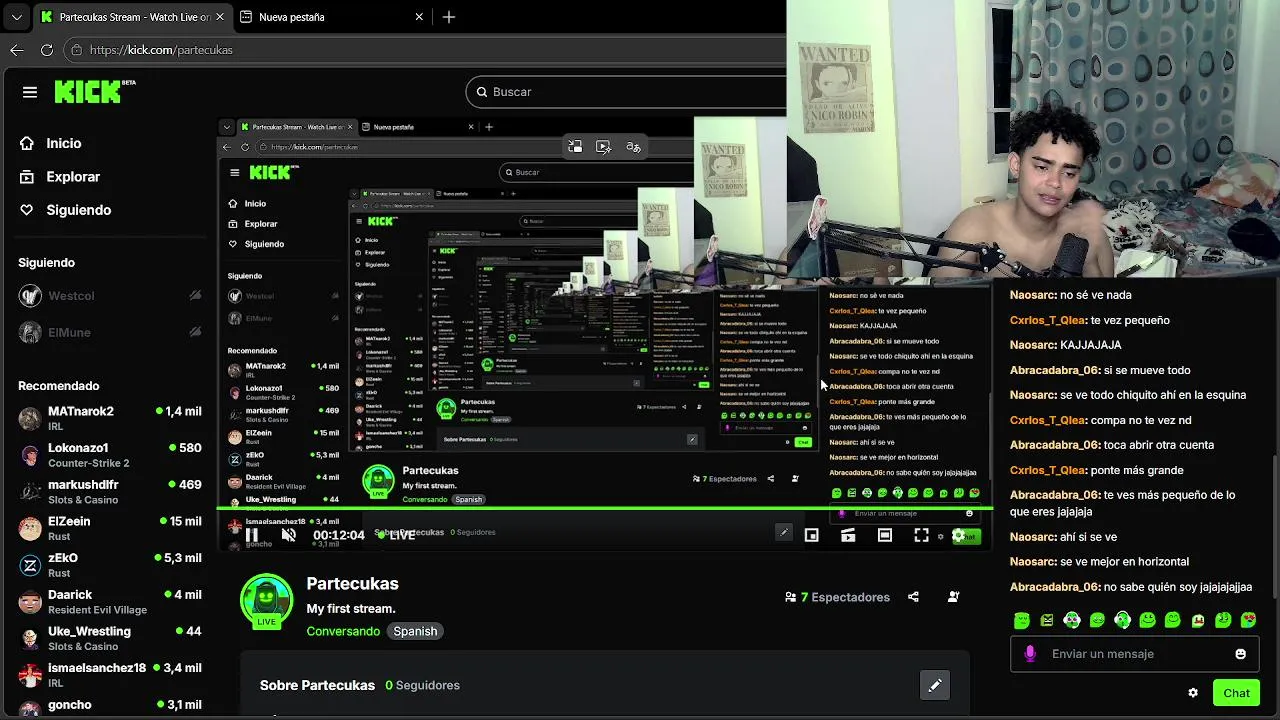Open Explorar in the sidebar

[73, 176]
